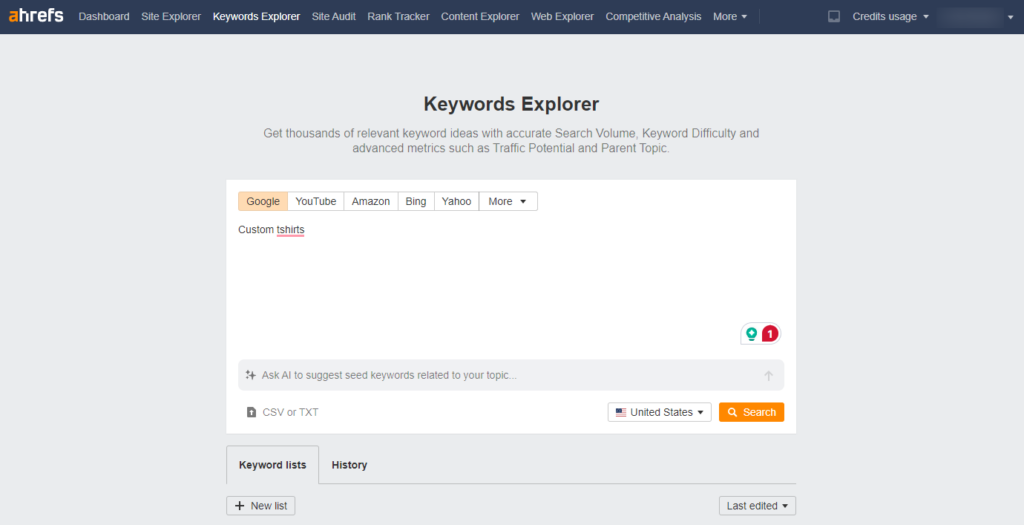This screenshot has height=525, width=1024.
Task: Go to Site Explorer
Action: [x=171, y=16]
